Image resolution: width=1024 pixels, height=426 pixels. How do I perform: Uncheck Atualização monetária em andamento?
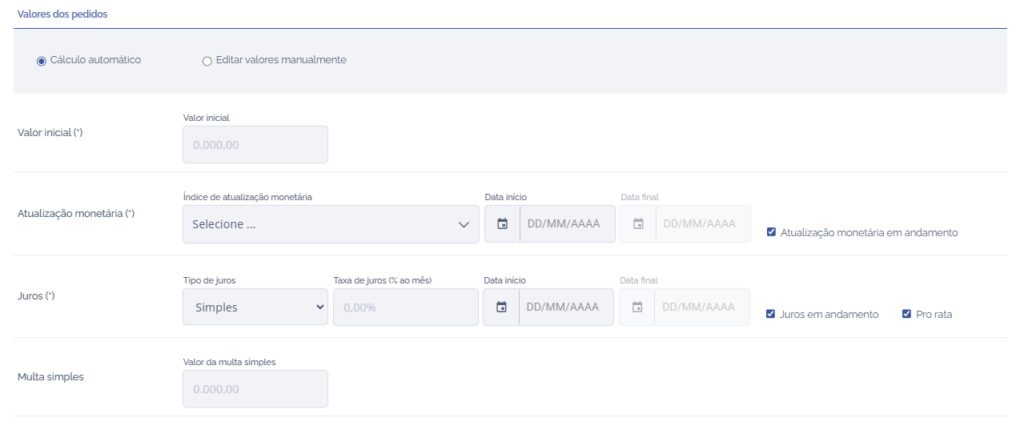771,233
